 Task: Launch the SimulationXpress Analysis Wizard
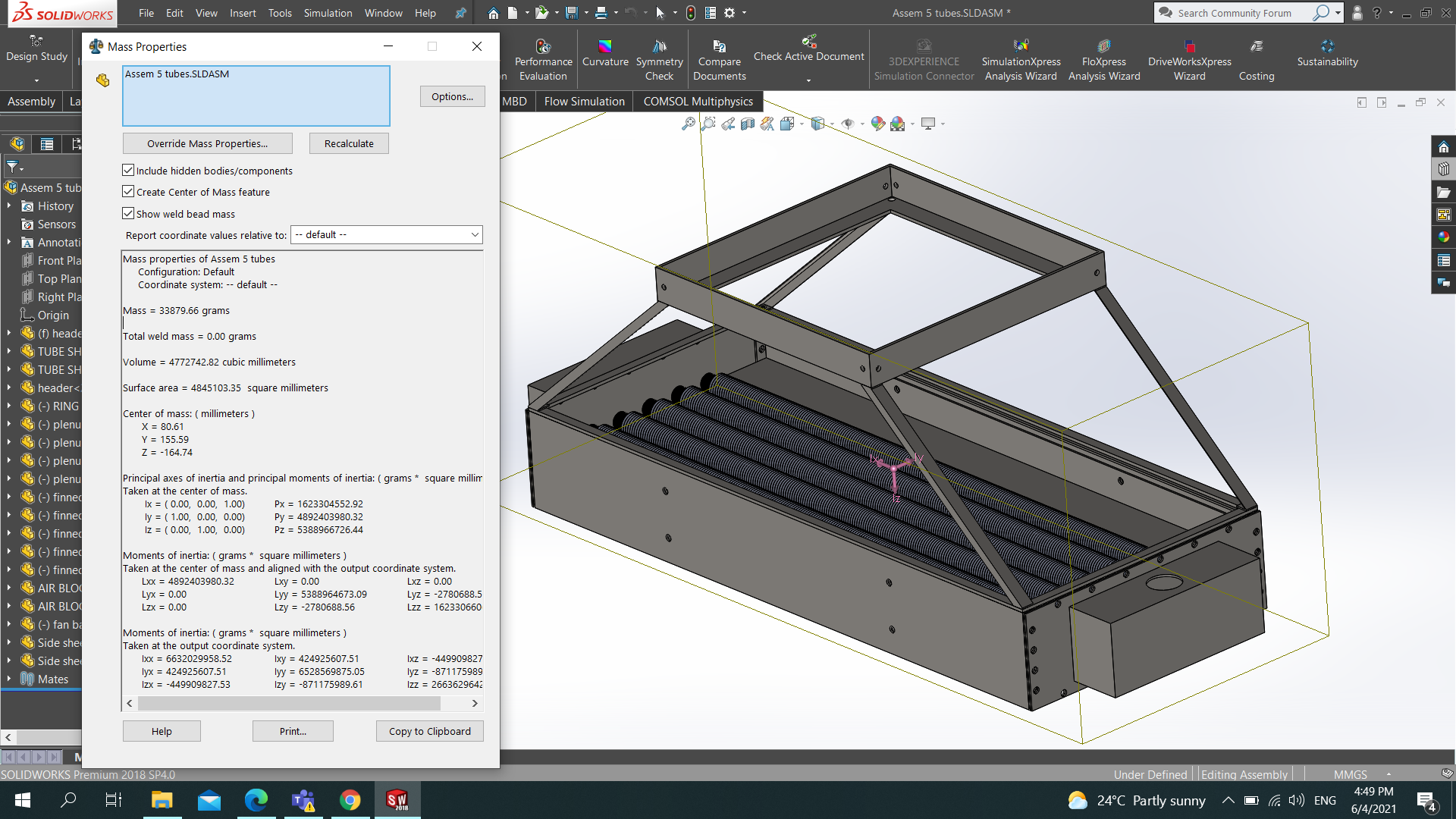(1021, 61)
